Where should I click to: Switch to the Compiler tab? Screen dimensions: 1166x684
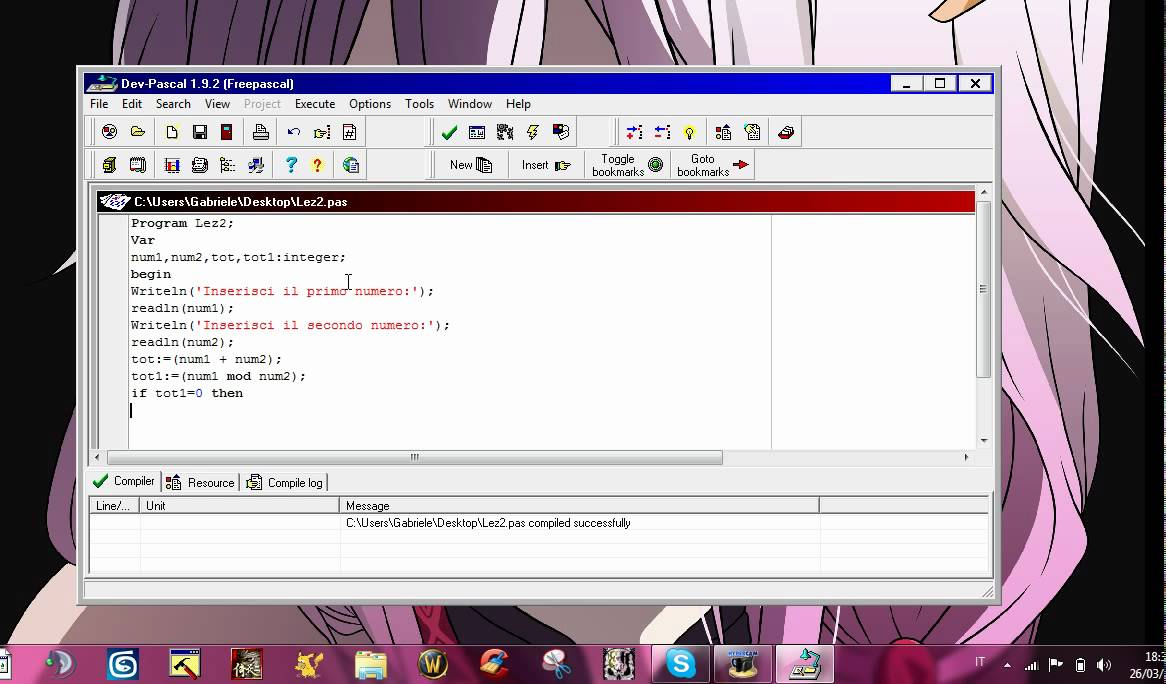(x=124, y=481)
